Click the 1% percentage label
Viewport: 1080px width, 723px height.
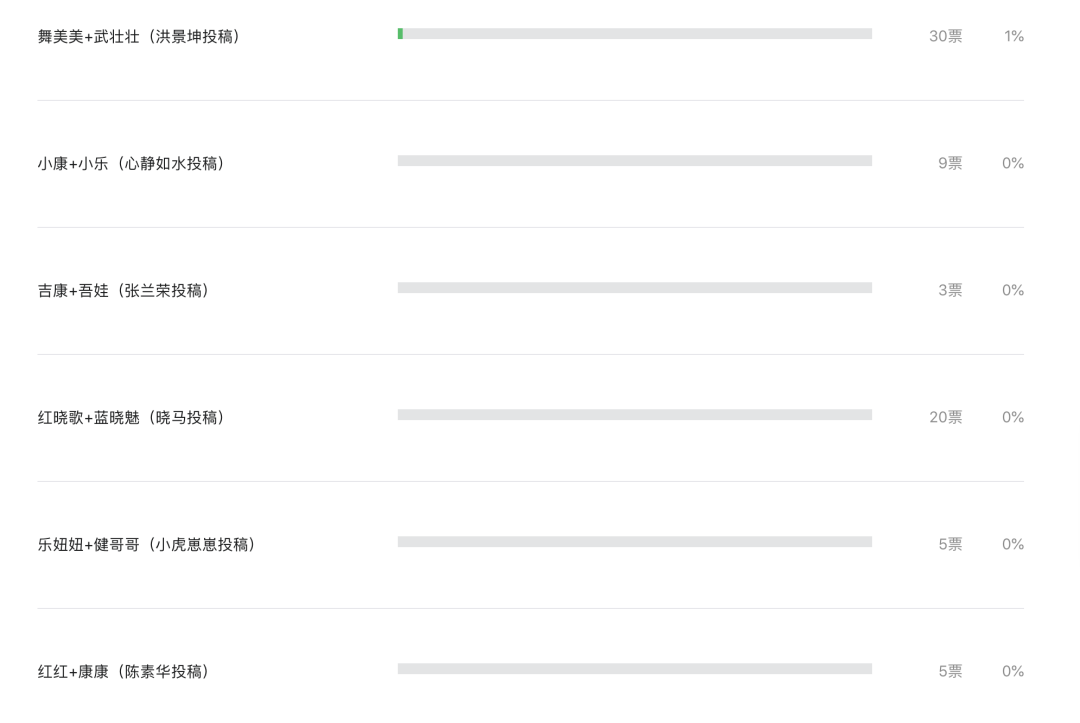tap(1014, 36)
